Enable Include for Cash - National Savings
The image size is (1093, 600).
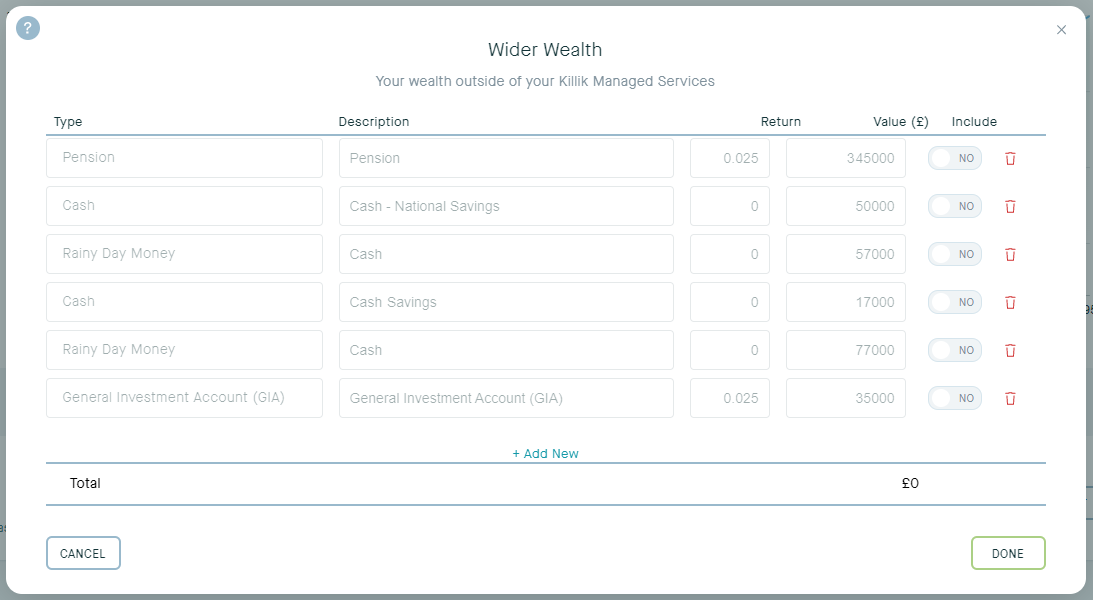(x=954, y=206)
